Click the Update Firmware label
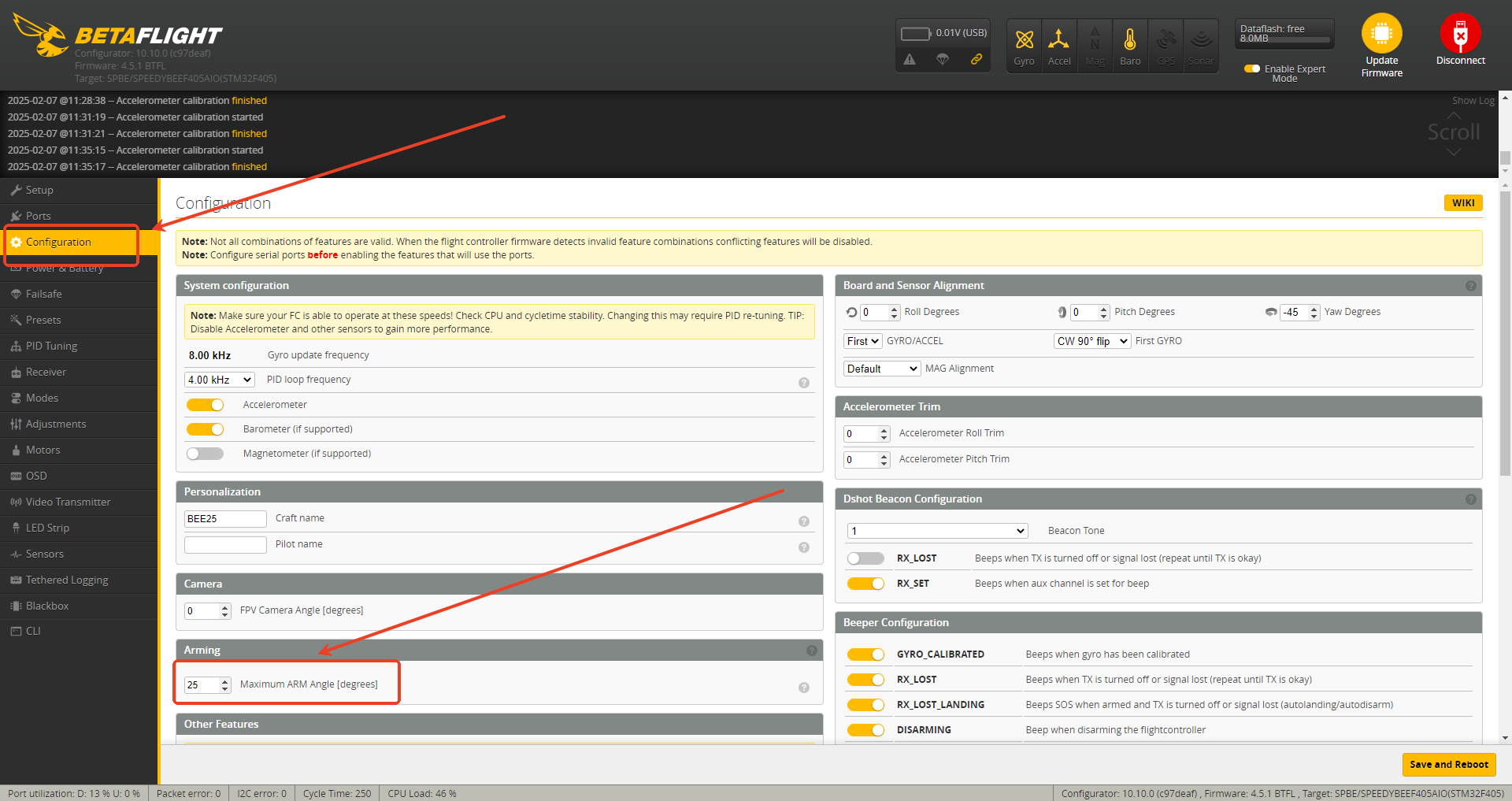 pyautogui.click(x=1382, y=67)
